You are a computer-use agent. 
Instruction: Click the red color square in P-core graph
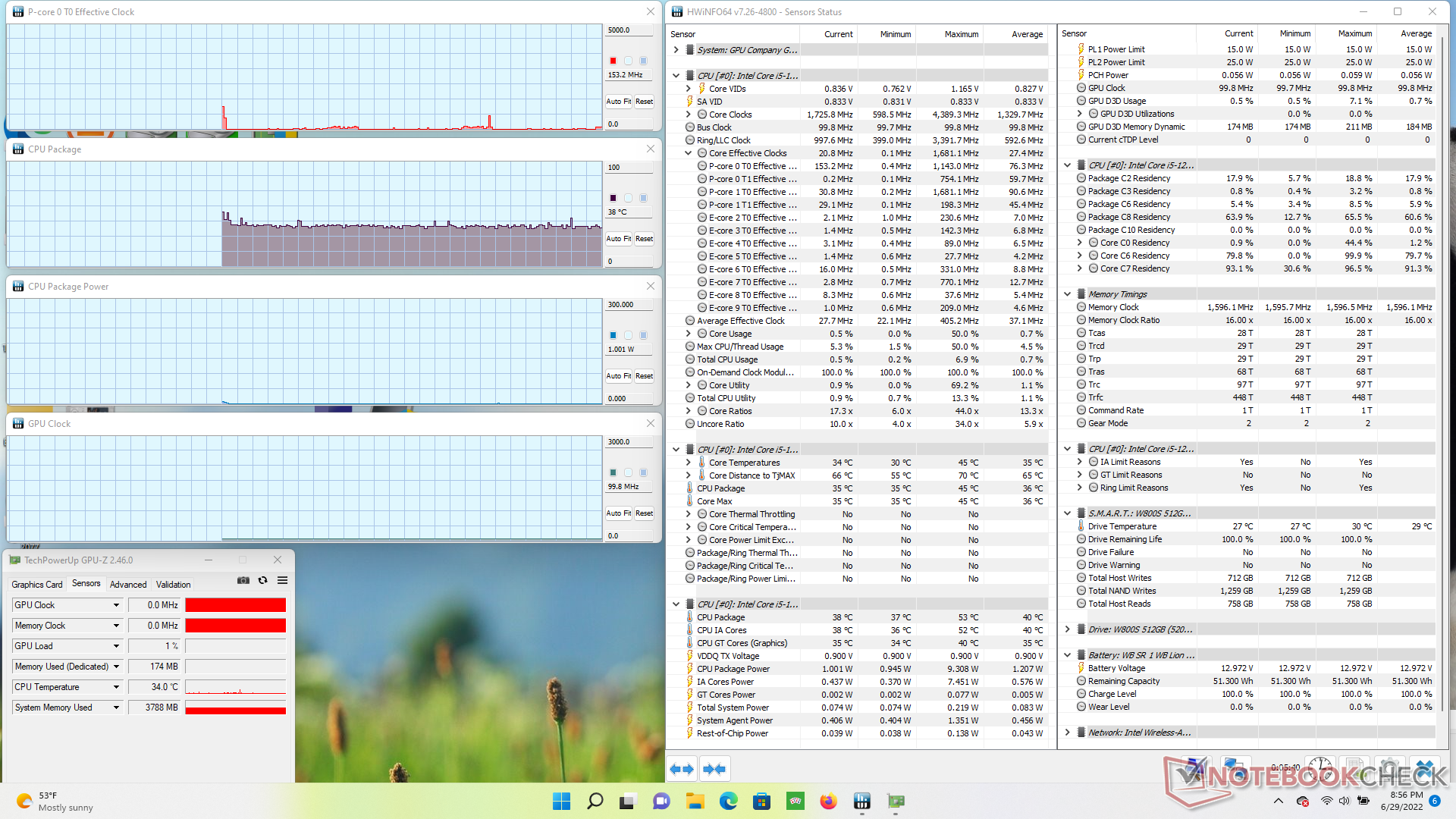tap(613, 61)
